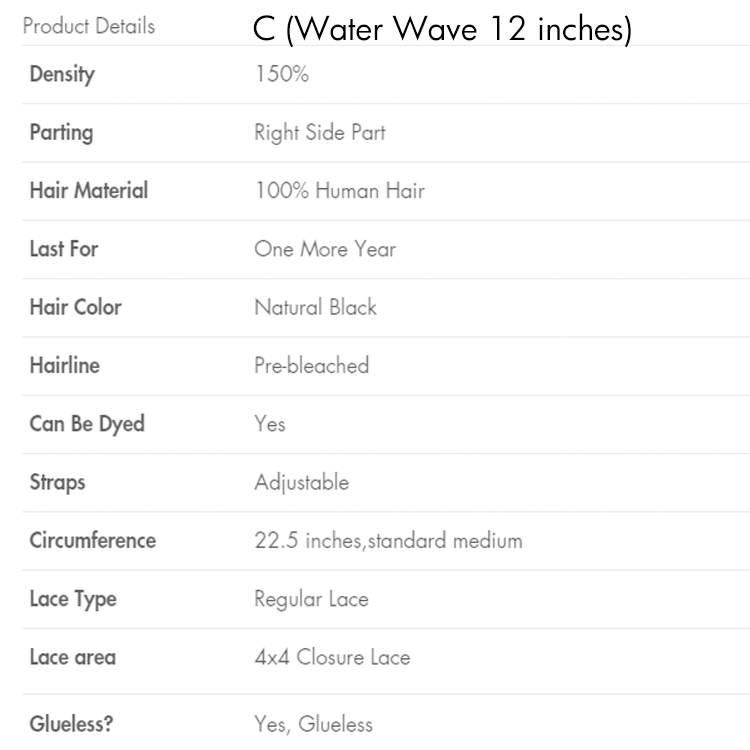The image size is (750, 750).
Task: Select the C (Water Wave 12 inches) title
Action: (x=443, y=30)
